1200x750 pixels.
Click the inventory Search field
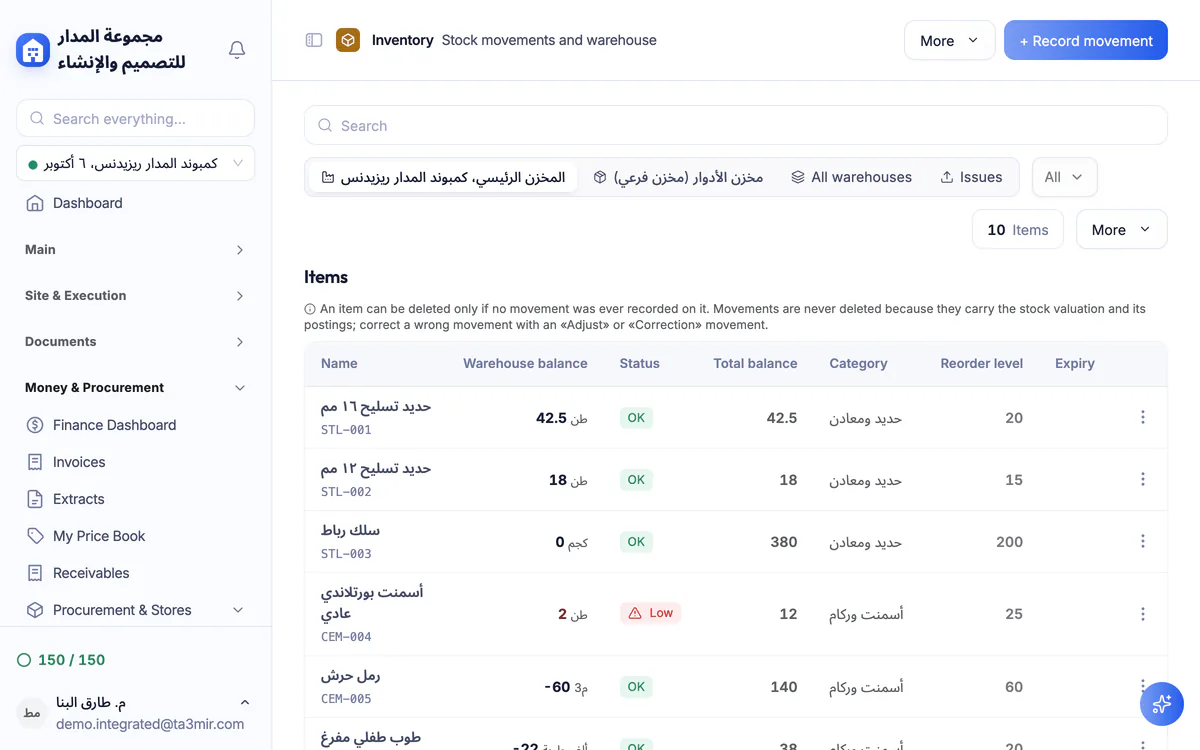click(736, 126)
